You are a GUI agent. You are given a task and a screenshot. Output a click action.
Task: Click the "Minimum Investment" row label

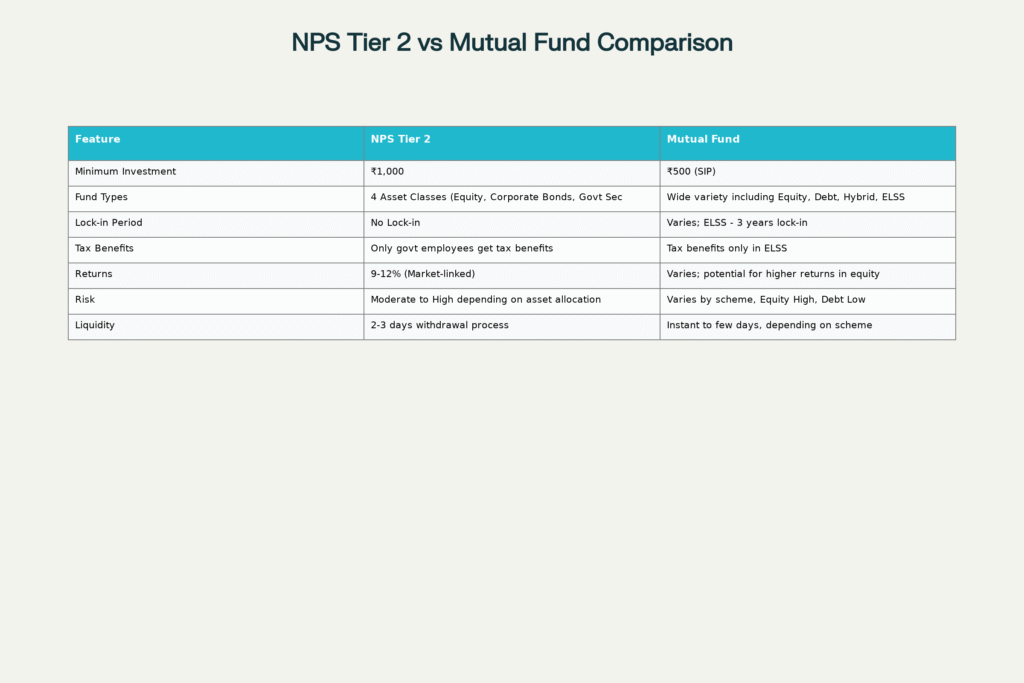(x=125, y=172)
